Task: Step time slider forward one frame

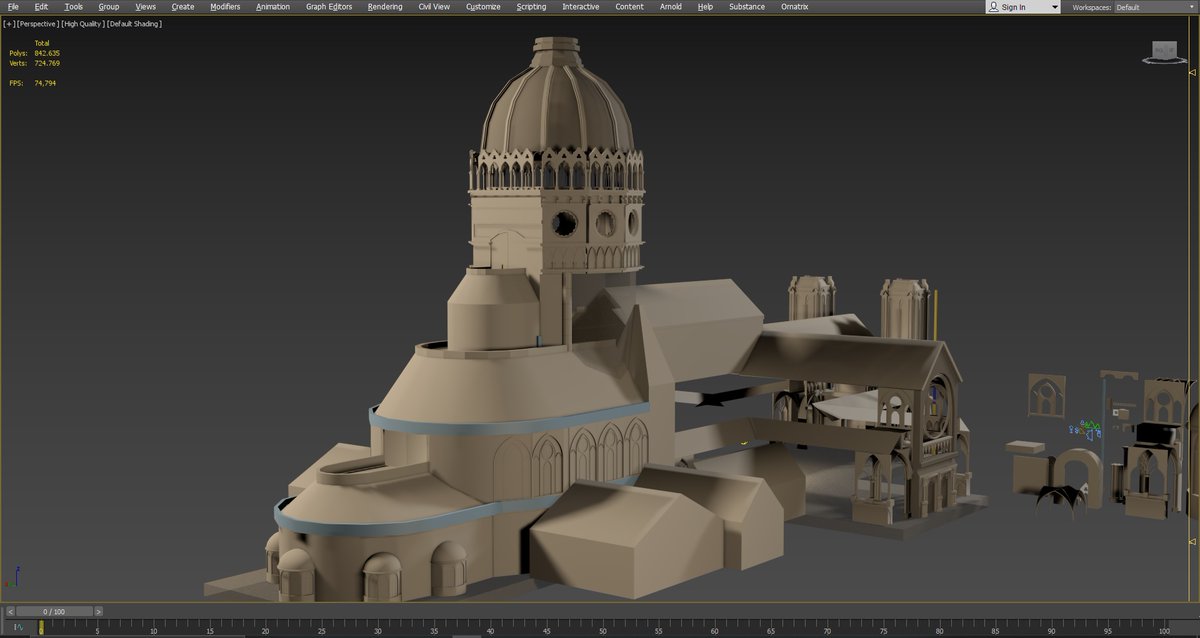Action: (98, 611)
